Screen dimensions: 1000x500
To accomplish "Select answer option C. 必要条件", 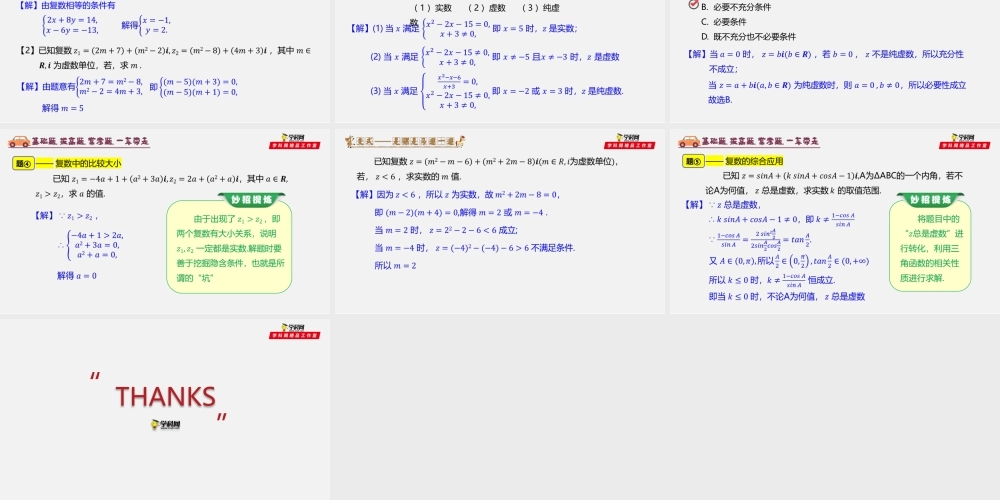I will [724, 22].
